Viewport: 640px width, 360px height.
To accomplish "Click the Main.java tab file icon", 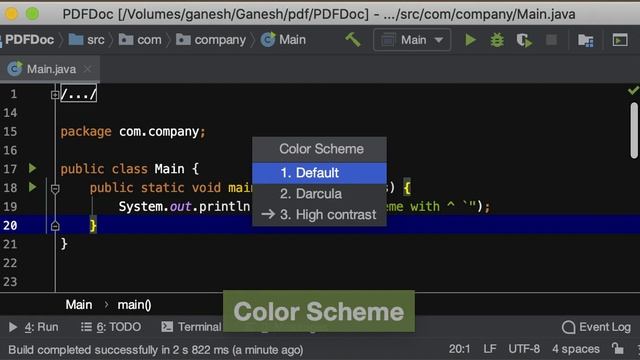I will tap(15, 69).
